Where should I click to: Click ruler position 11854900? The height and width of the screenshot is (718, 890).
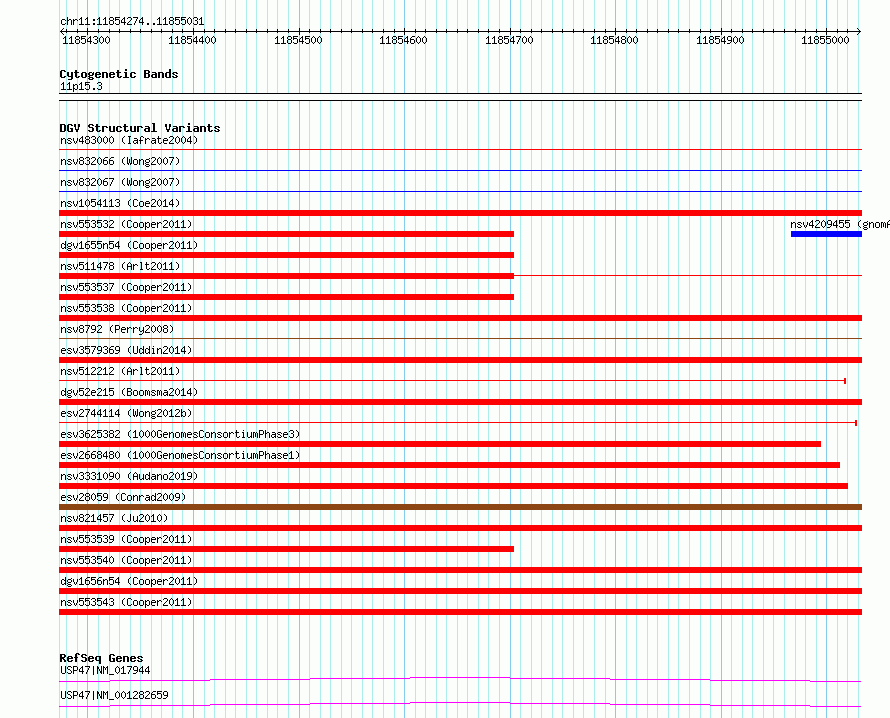720,40
